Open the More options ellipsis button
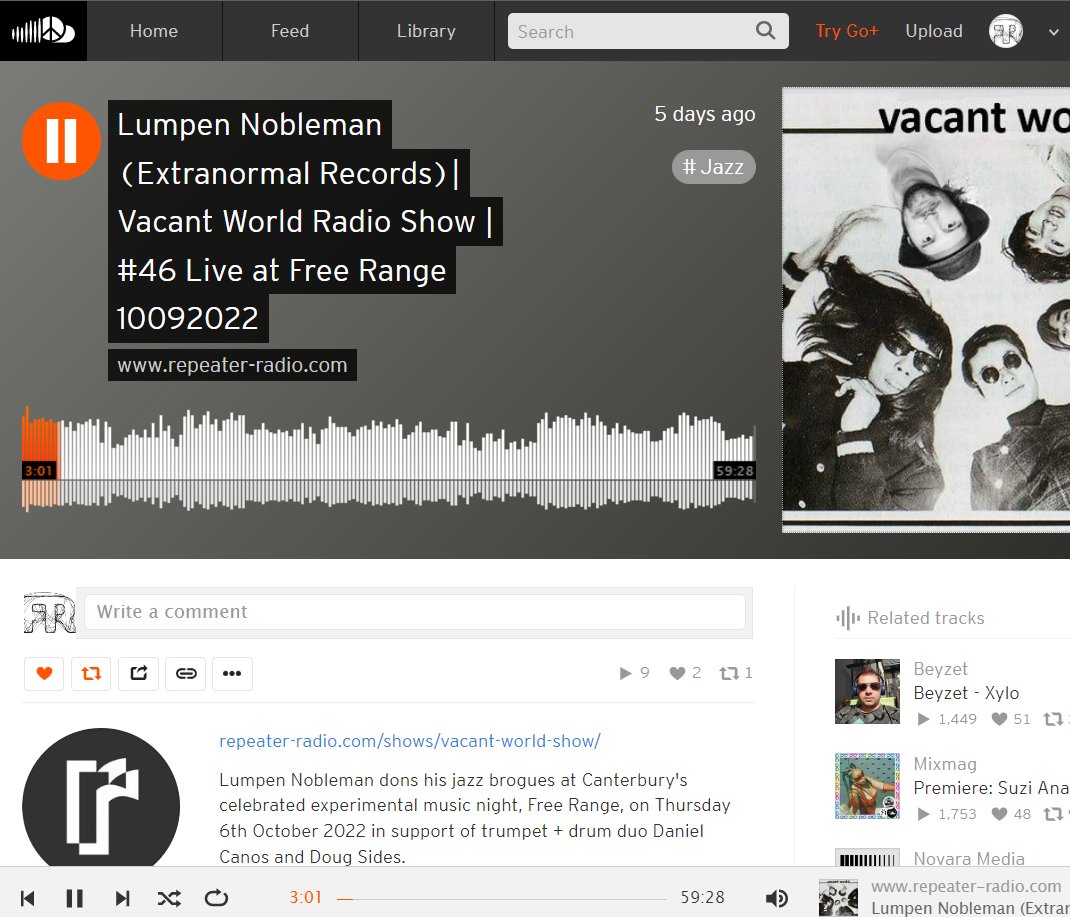Image resolution: width=1070 pixels, height=917 pixels. (x=232, y=673)
